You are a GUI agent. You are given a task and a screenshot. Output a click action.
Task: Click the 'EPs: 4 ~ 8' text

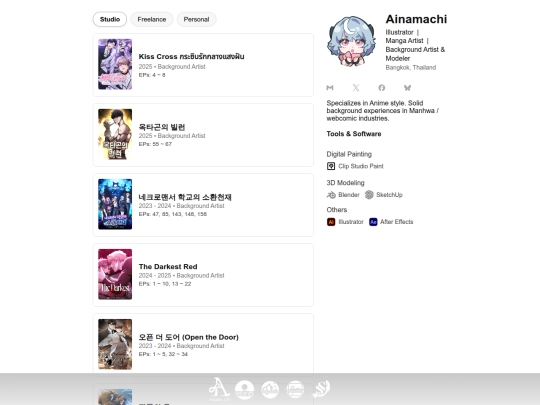point(152,75)
